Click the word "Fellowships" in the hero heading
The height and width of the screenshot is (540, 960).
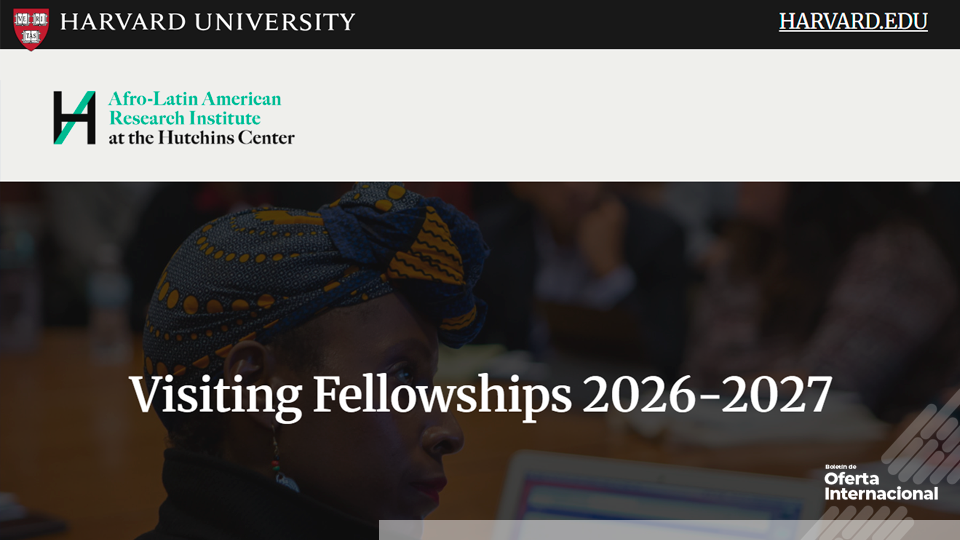(442, 395)
